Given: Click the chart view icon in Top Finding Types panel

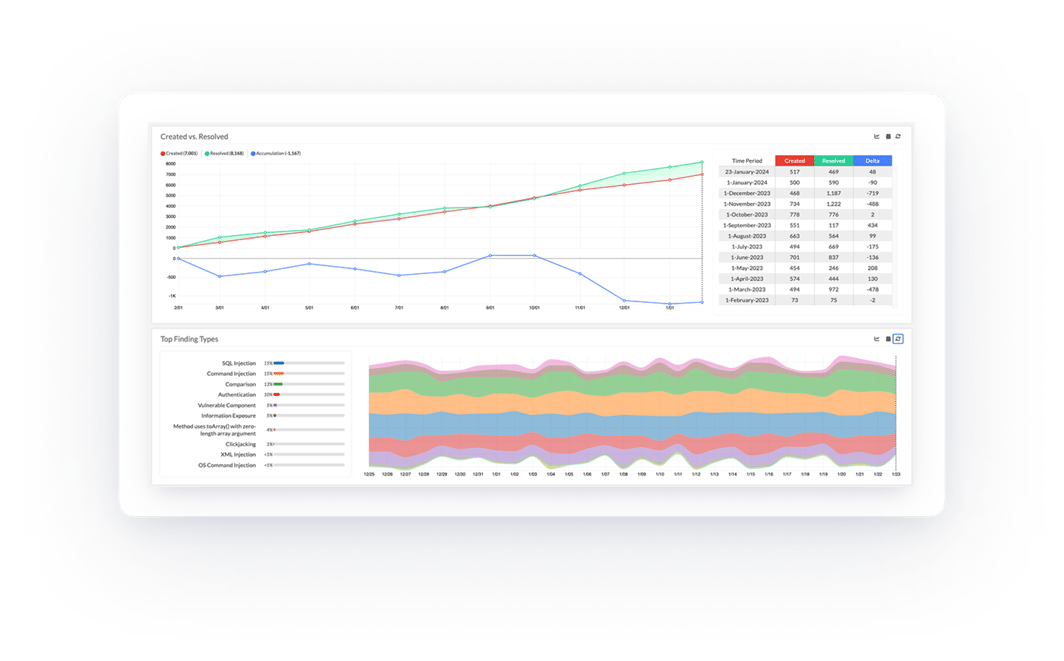Looking at the screenshot, I should (876, 339).
